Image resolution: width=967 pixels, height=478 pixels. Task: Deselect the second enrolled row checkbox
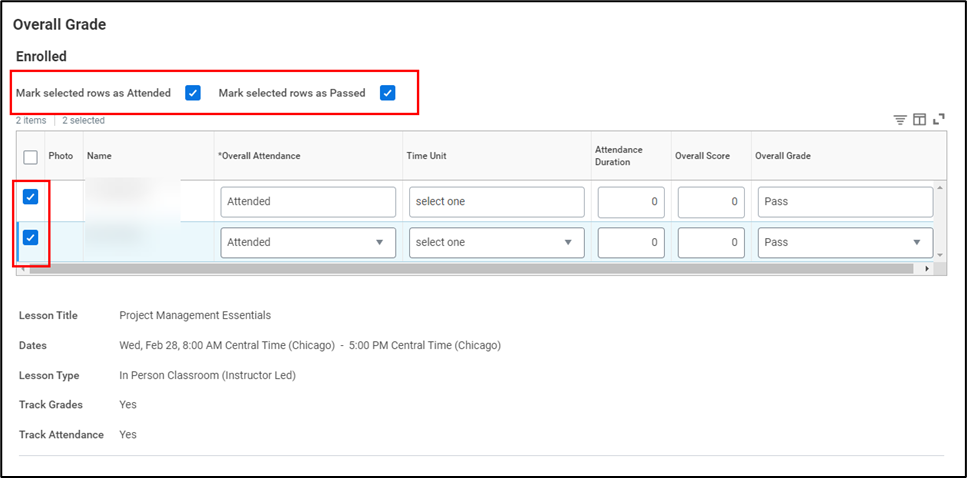click(31, 238)
